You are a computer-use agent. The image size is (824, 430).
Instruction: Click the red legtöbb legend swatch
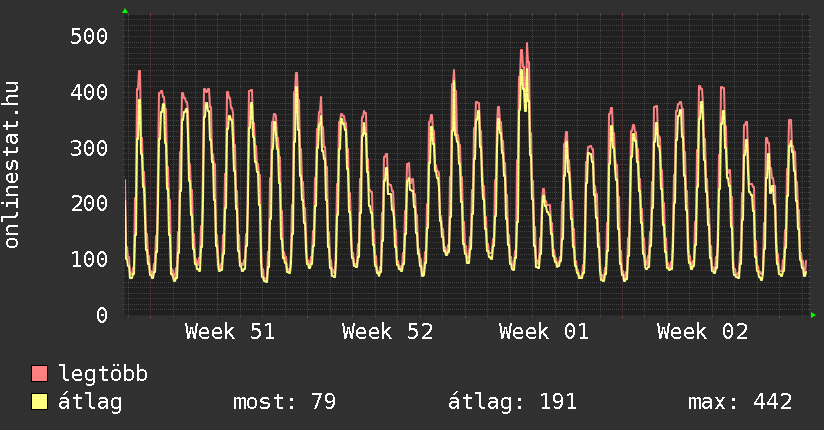[39, 374]
